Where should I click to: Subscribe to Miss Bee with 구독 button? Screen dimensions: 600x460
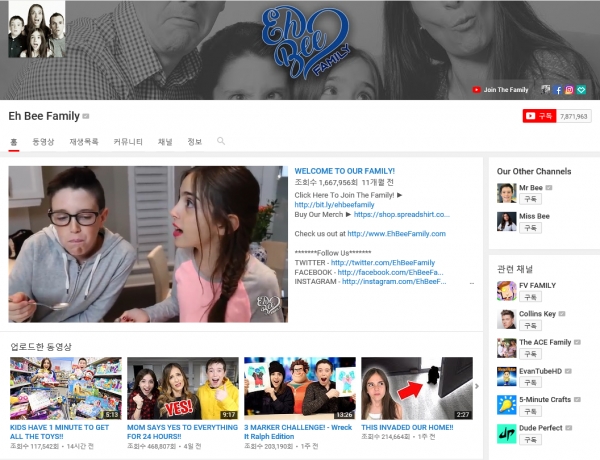(x=530, y=228)
